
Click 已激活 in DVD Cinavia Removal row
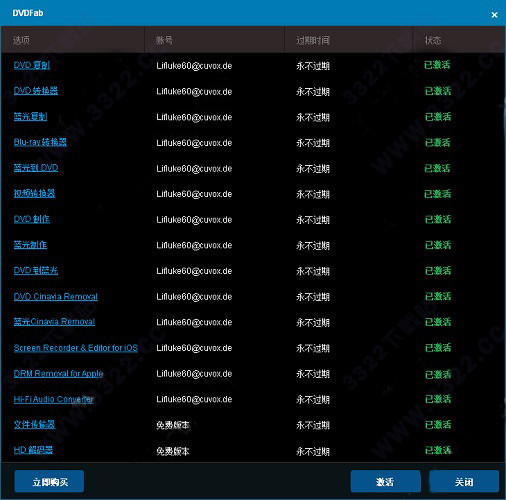438,296
